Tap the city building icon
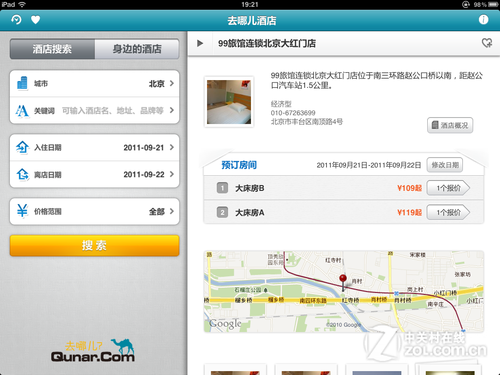The image size is (500, 375). pos(22,83)
